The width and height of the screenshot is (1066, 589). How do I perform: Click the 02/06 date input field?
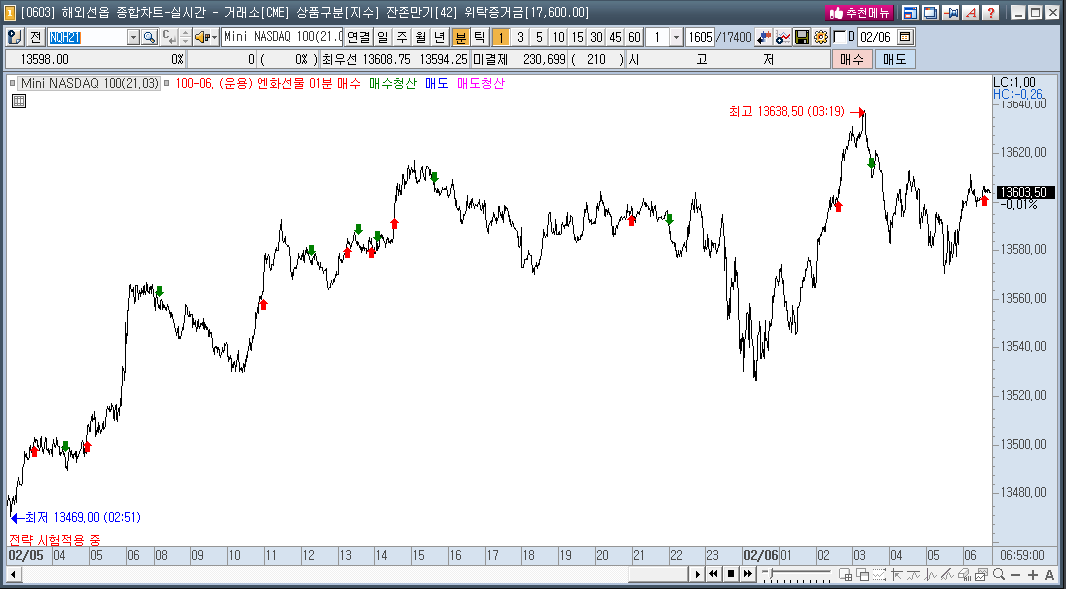tap(876, 37)
